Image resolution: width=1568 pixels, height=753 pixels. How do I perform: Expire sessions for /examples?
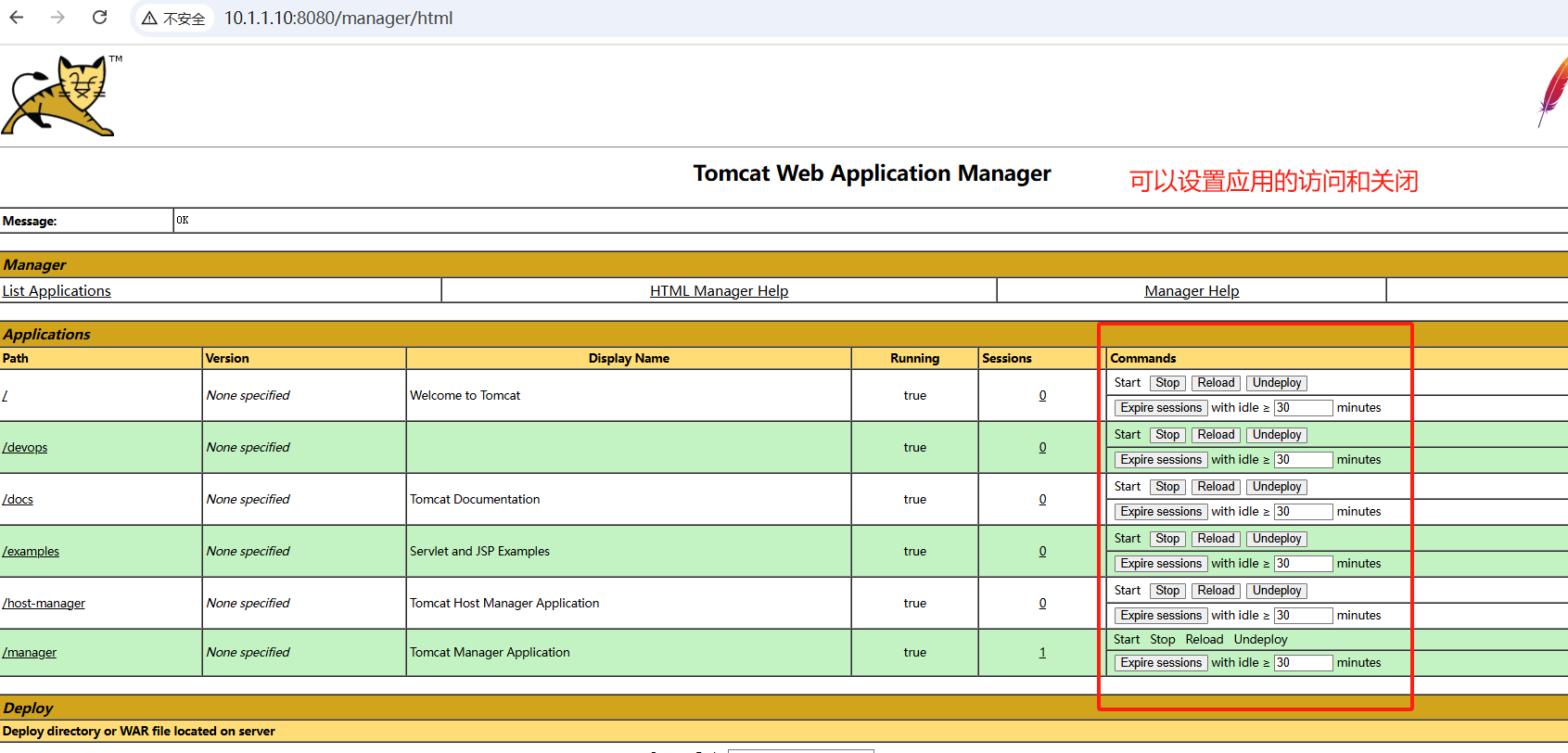tap(1161, 564)
